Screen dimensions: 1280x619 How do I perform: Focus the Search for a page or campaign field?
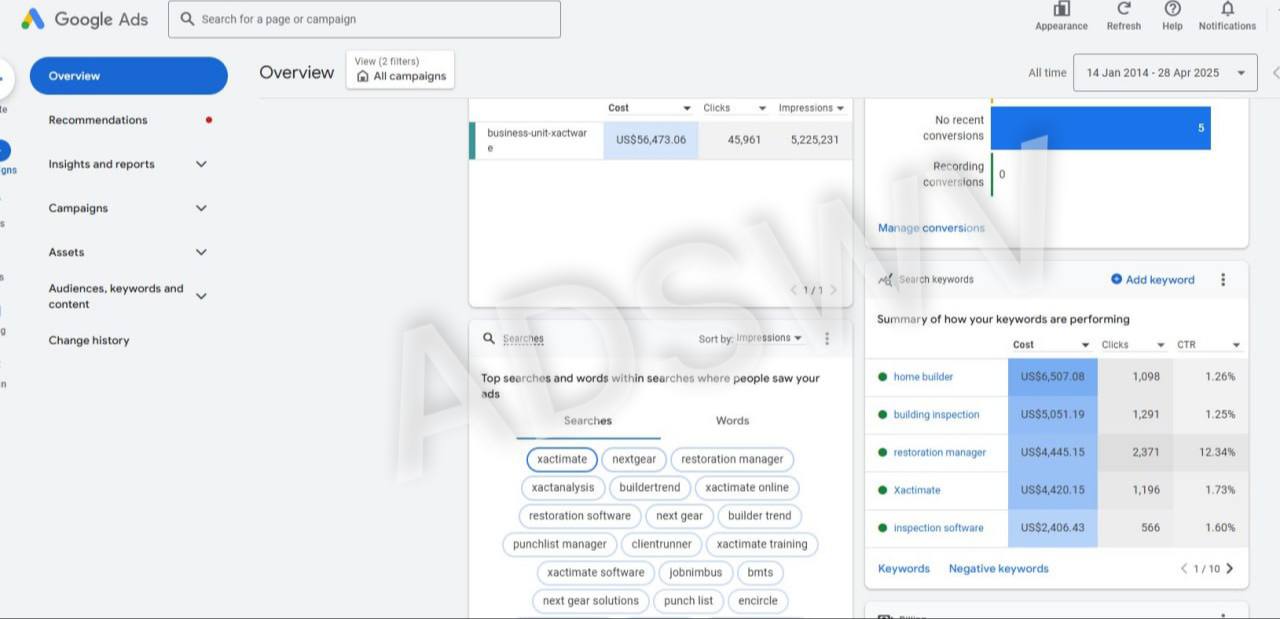point(364,19)
